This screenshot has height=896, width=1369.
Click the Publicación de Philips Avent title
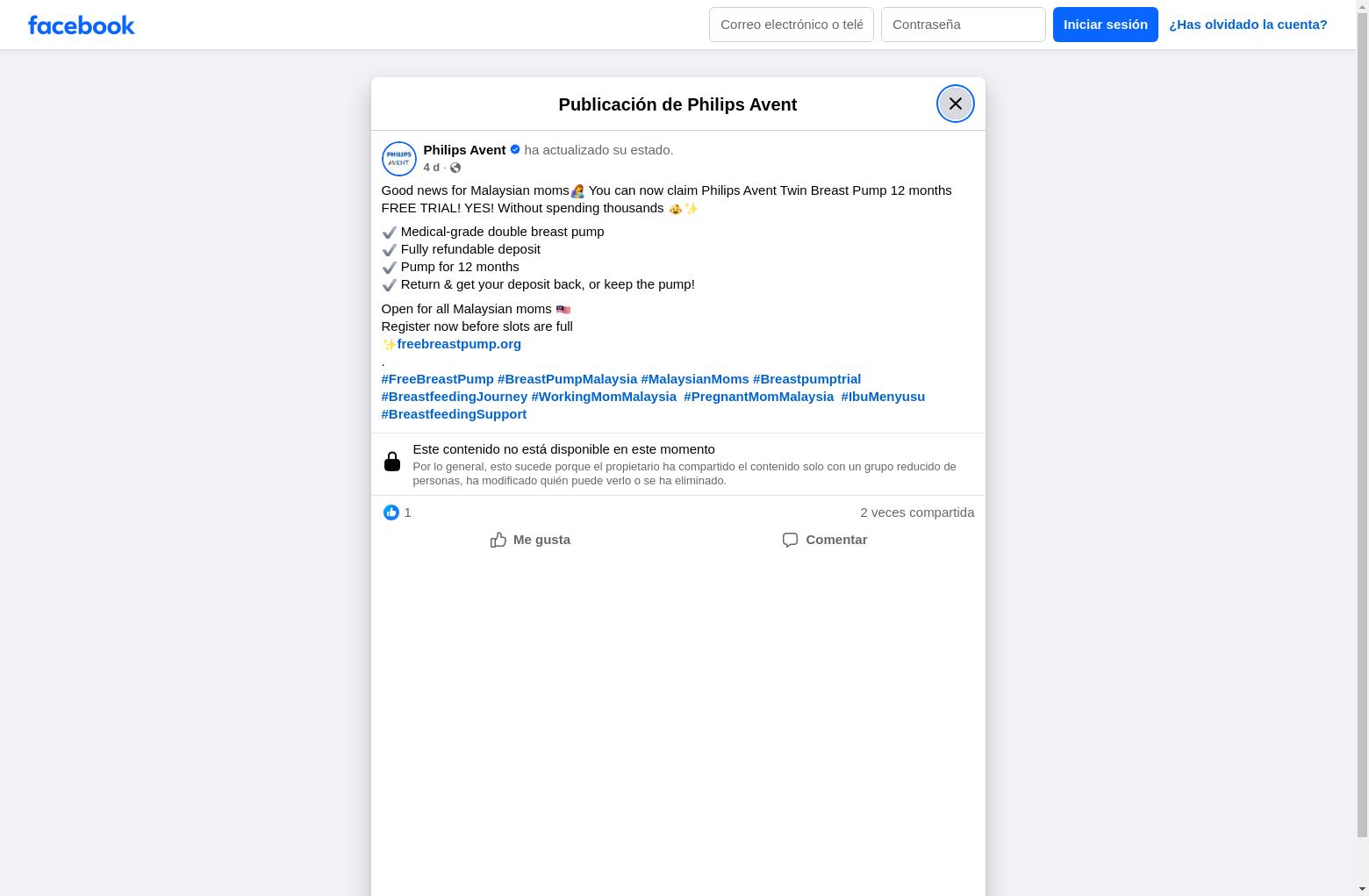point(677,104)
